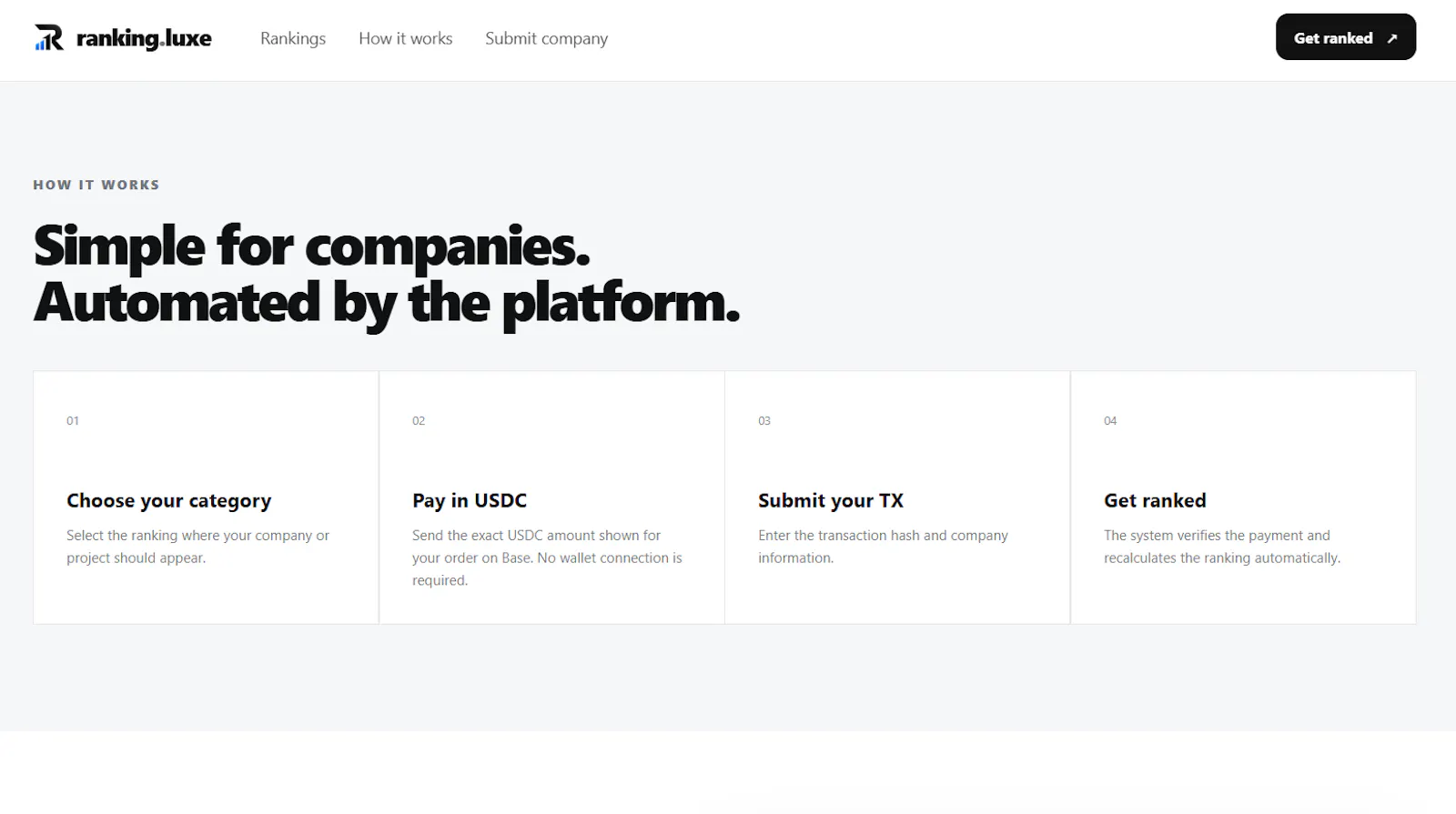Click the ranking.luxe brand name

point(144,38)
